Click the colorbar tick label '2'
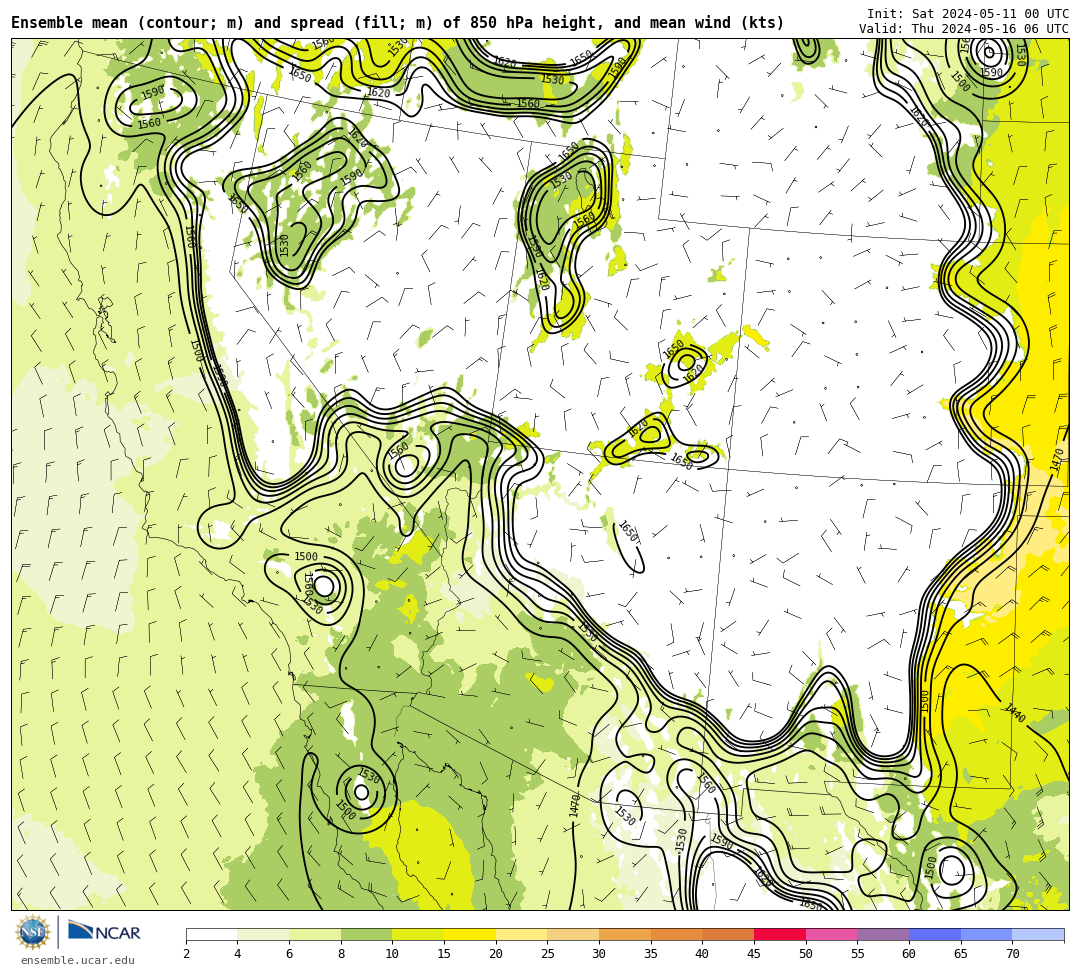The width and height of the screenshot is (1080, 973). click(x=186, y=954)
